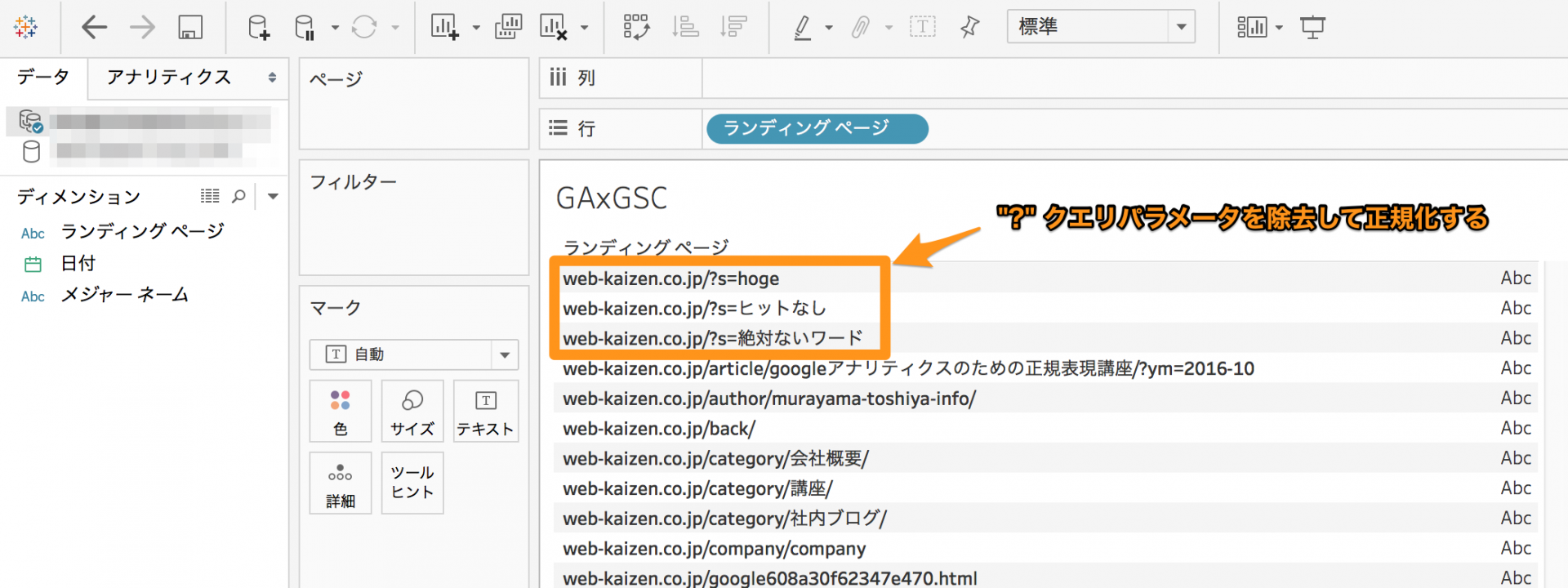Pause auto updates for data source
1568x588 pixels.
(x=305, y=27)
